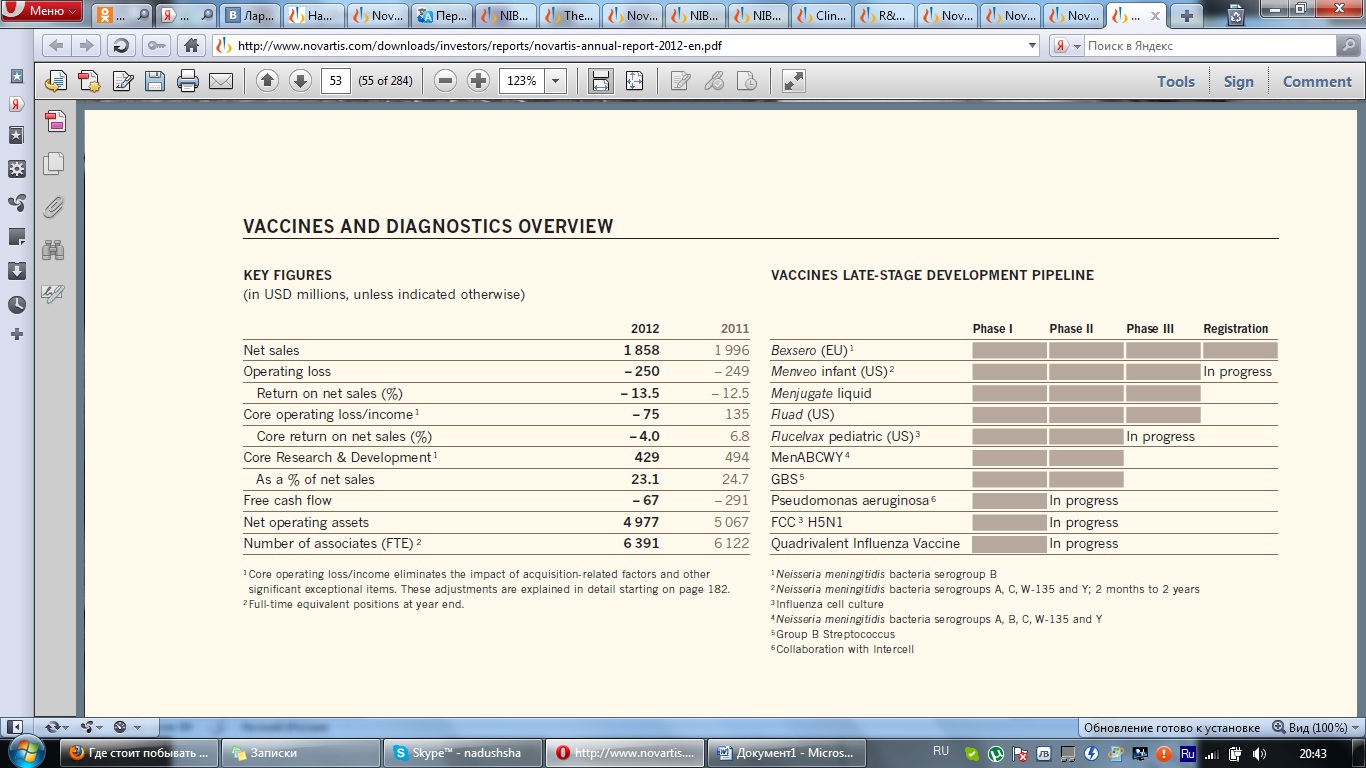Expand the address bar history dropdown
The image size is (1366, 768).
tap(1033, 46)
